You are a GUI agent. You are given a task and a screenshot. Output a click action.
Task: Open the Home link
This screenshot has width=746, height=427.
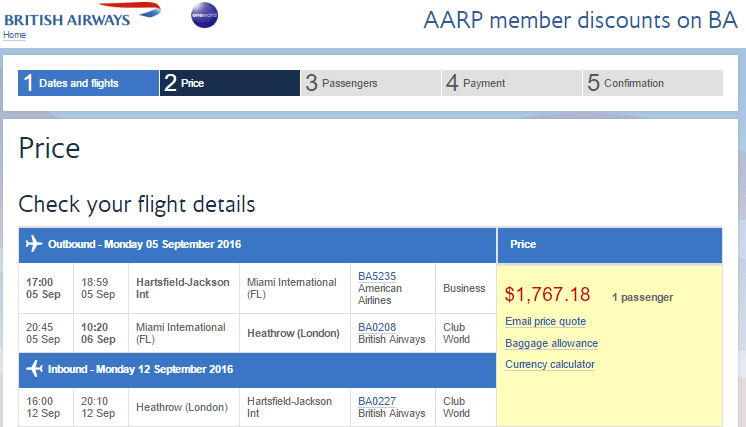(x=14, y=35)
